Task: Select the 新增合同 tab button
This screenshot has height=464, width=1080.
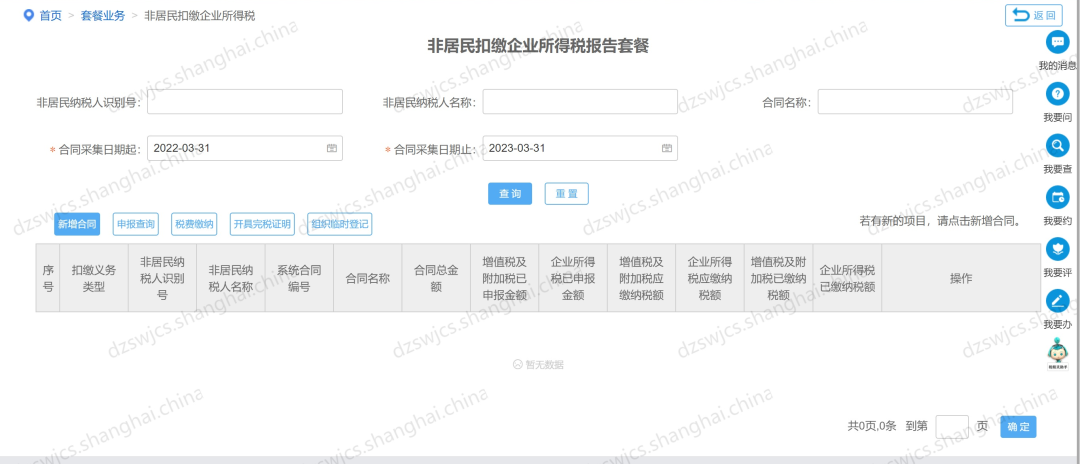Action: (x=77, y=224)
